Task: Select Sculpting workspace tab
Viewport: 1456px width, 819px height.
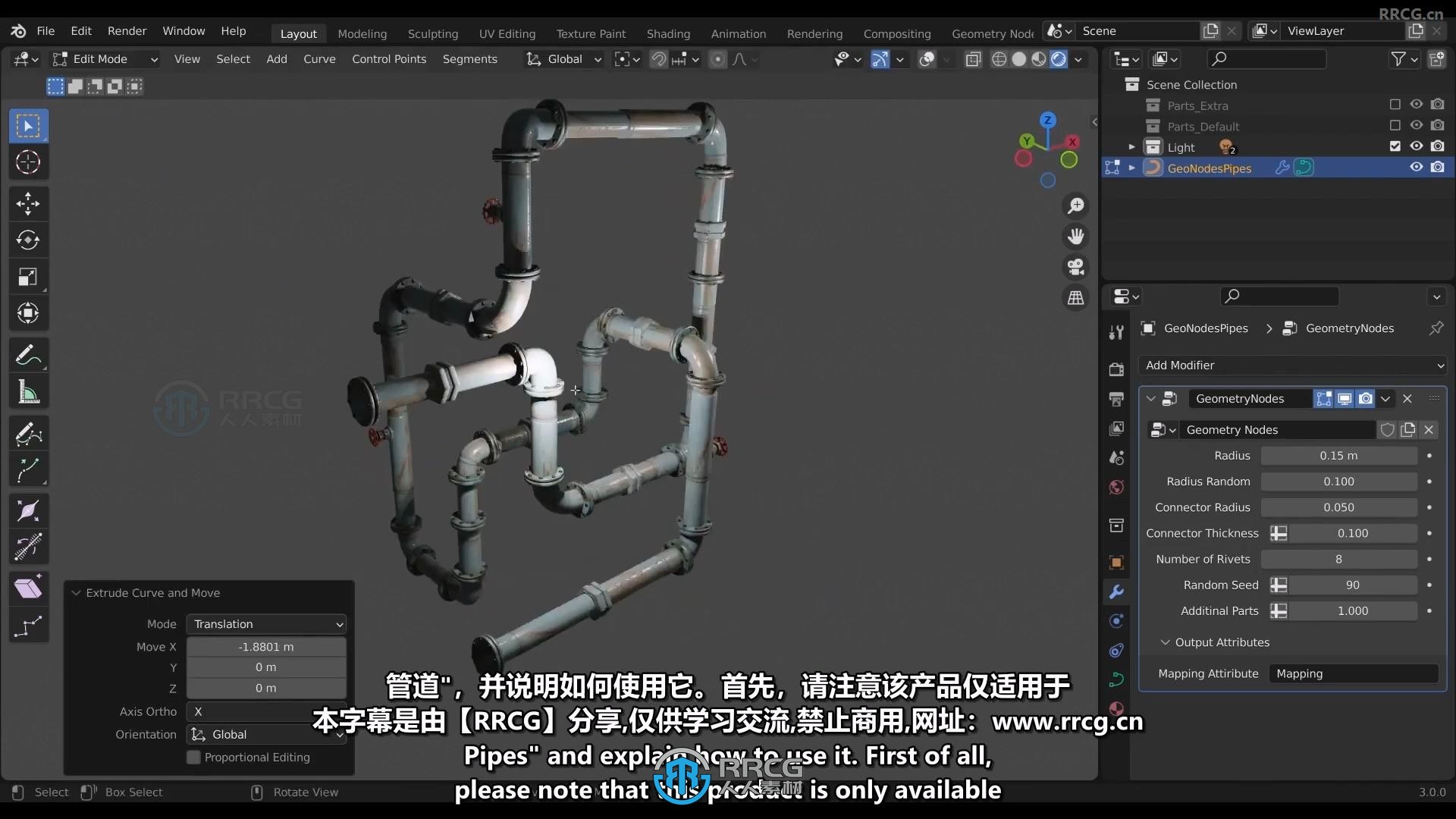Action: 433,32
